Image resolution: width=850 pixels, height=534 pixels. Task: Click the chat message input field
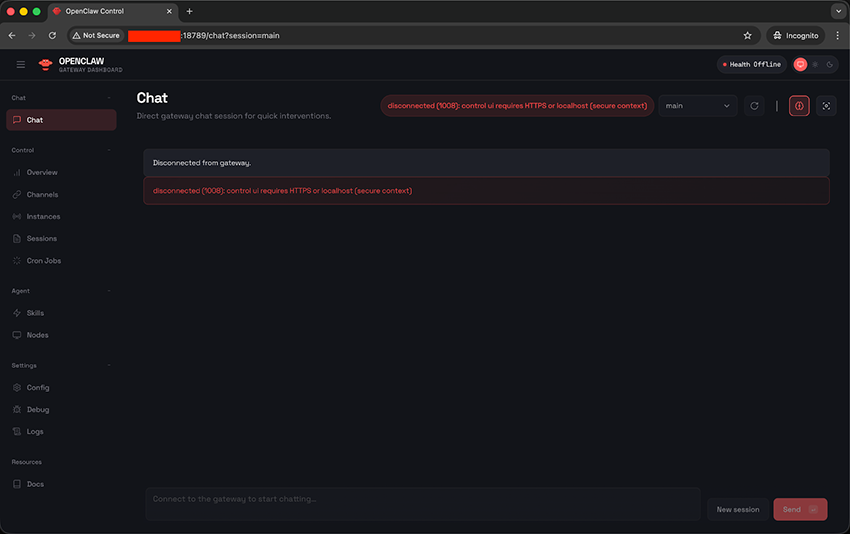pos(422,503)
